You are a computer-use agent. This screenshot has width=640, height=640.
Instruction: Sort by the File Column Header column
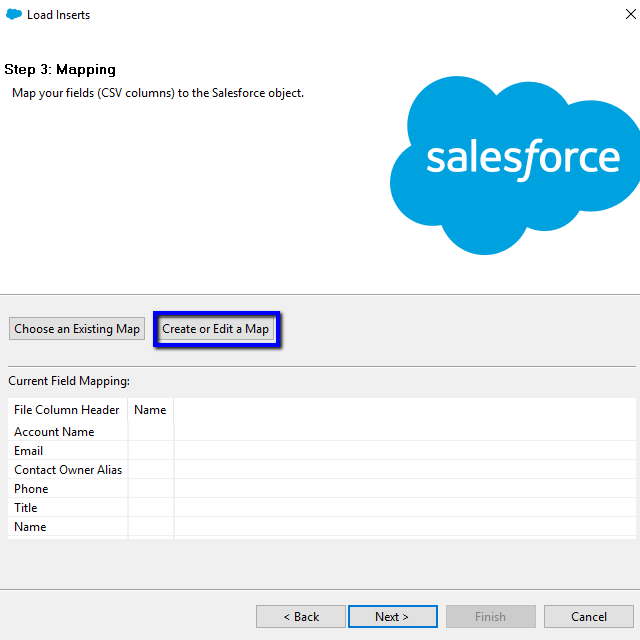point(67,410)
